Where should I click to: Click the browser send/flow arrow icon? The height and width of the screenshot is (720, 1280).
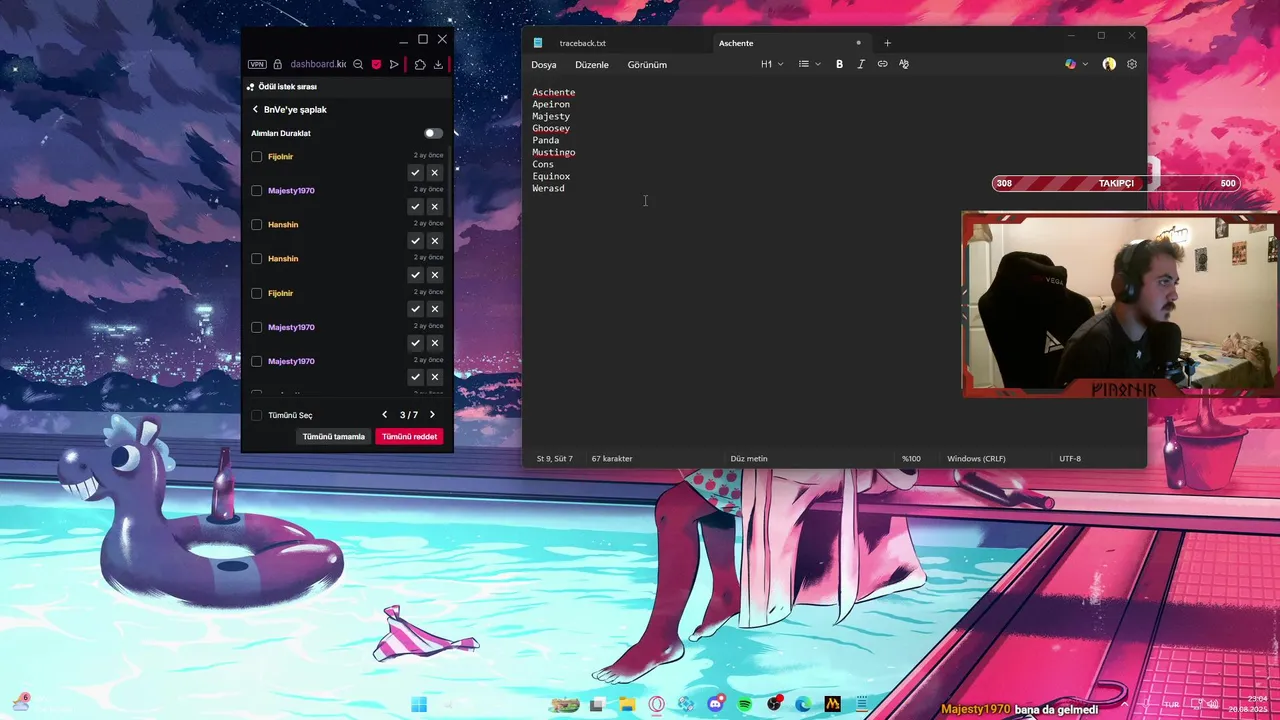[x=394, y=64]
